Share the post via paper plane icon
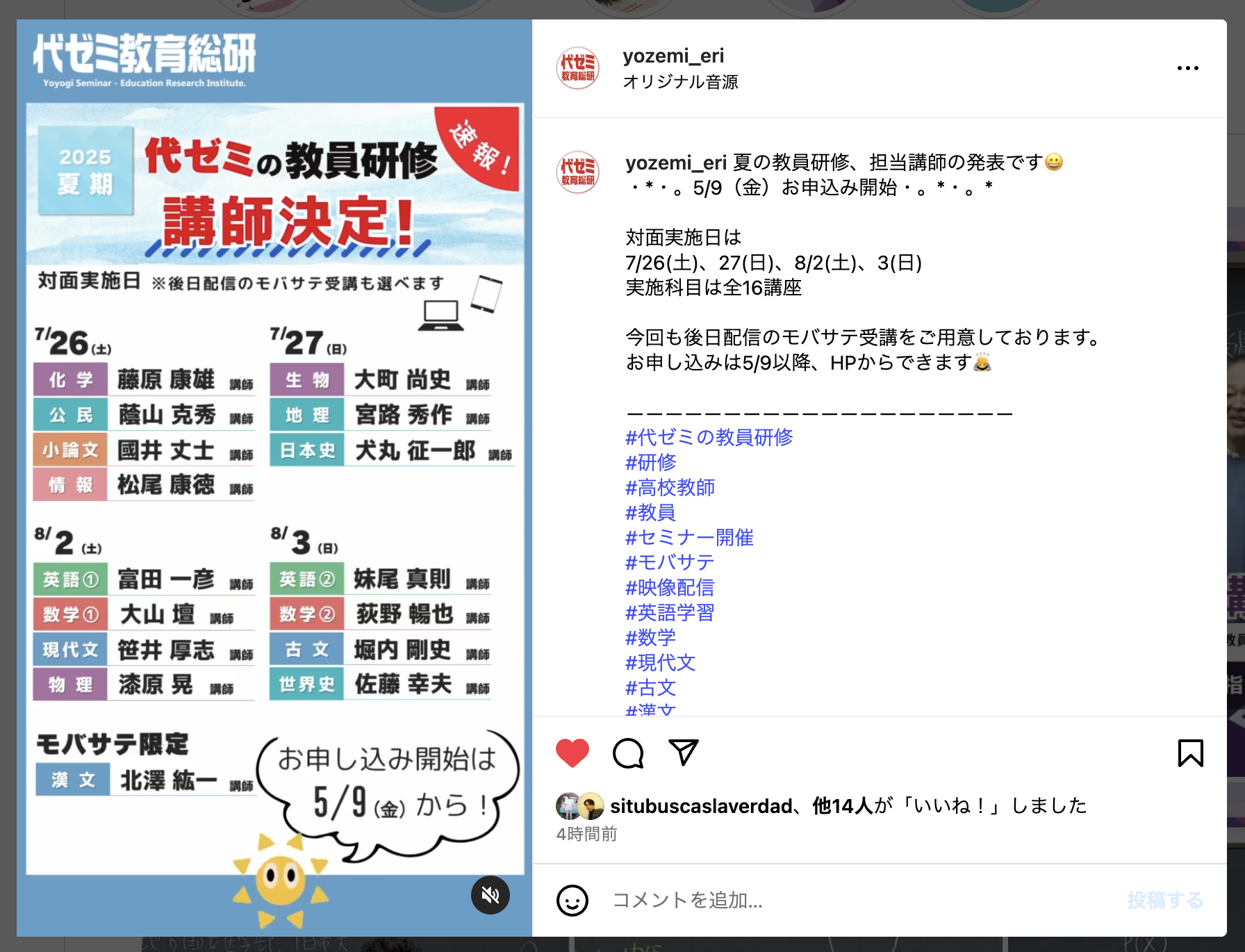1245x952 pixels. (x=683, y=753)
